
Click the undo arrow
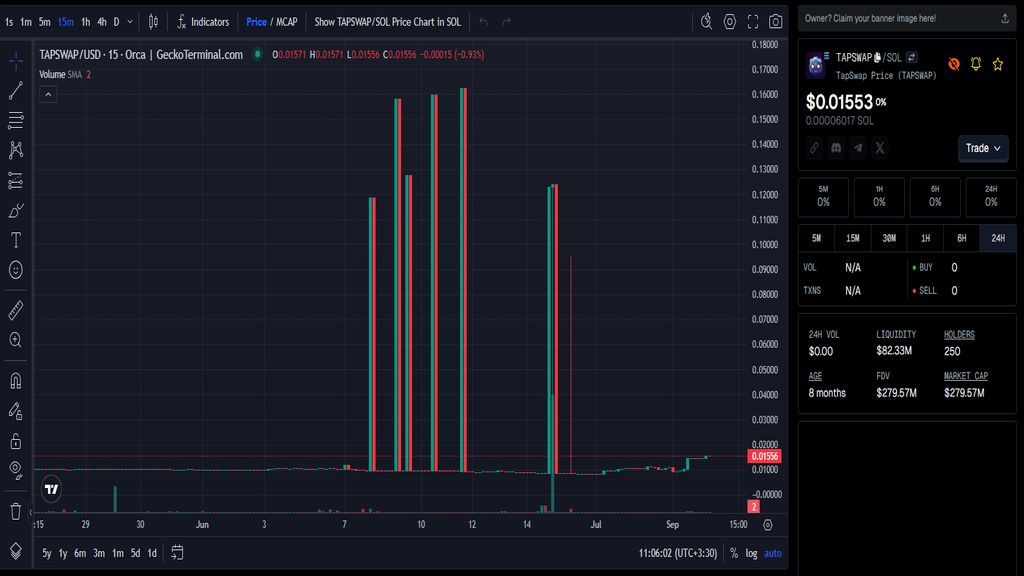point(483,22)
